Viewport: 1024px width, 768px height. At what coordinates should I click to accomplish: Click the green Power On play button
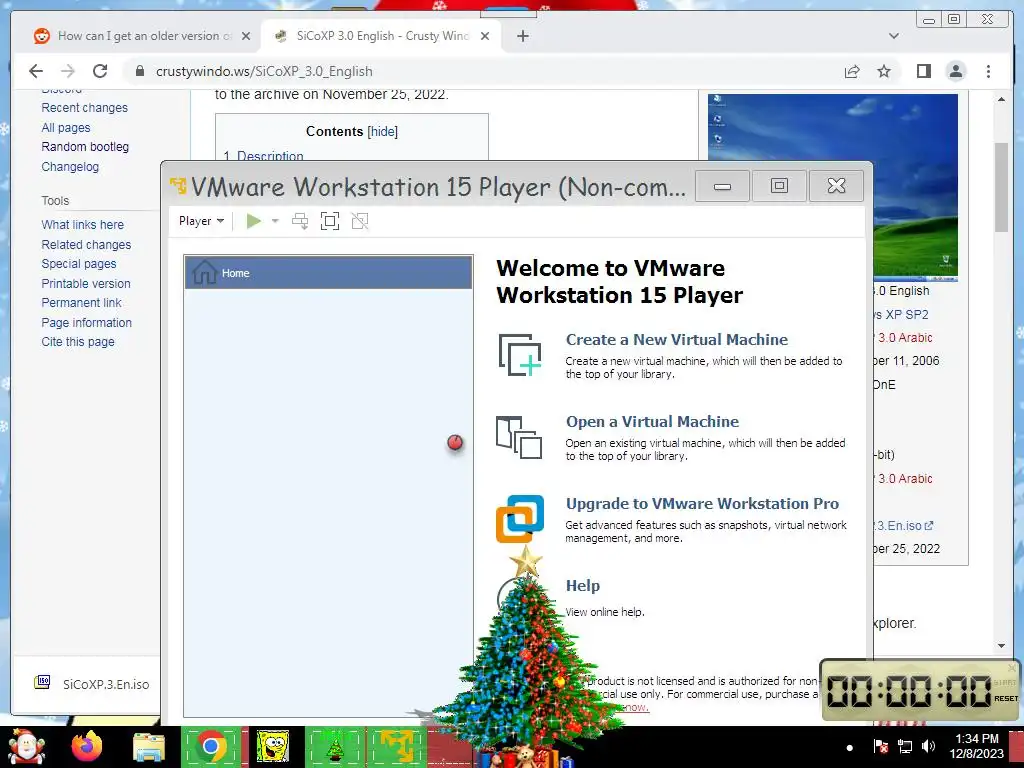tap(254, 221)
